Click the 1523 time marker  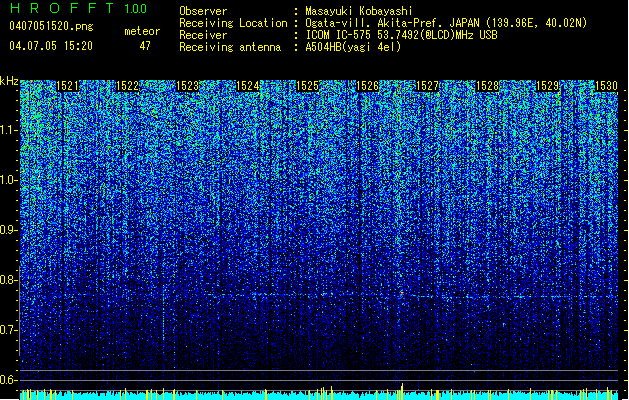tap(187, 86)
